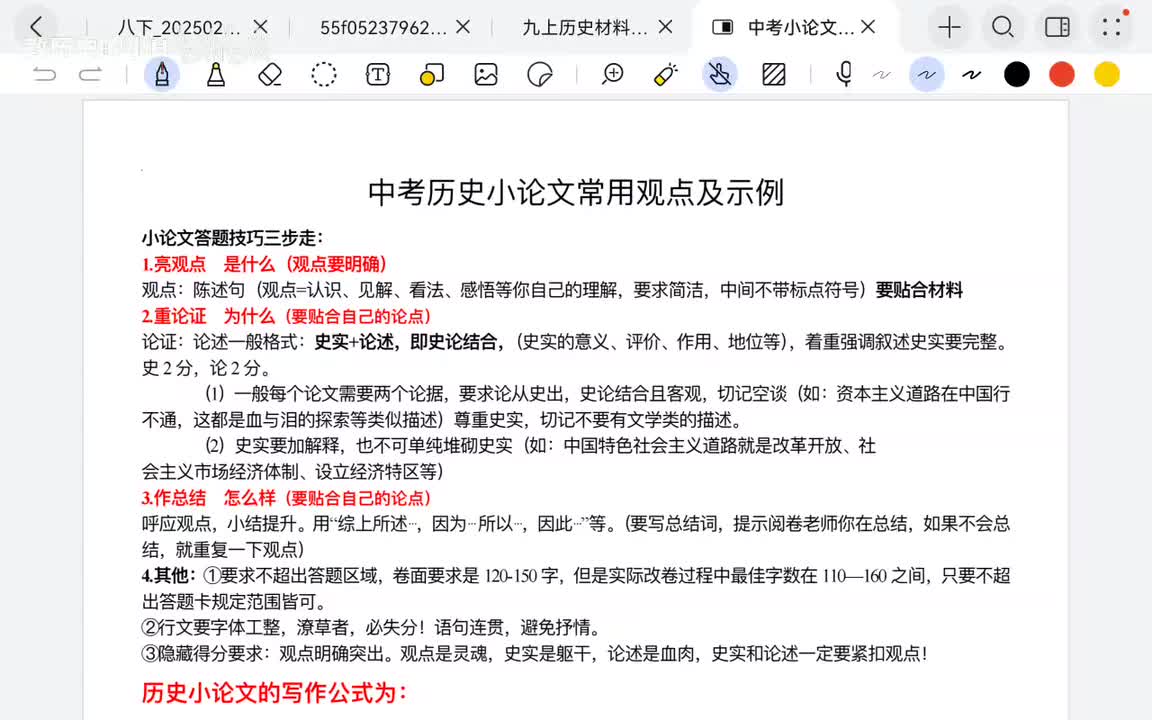Click the line starting ②行文要字体工整
The image size is (1152, 720).
pos(371,627)
